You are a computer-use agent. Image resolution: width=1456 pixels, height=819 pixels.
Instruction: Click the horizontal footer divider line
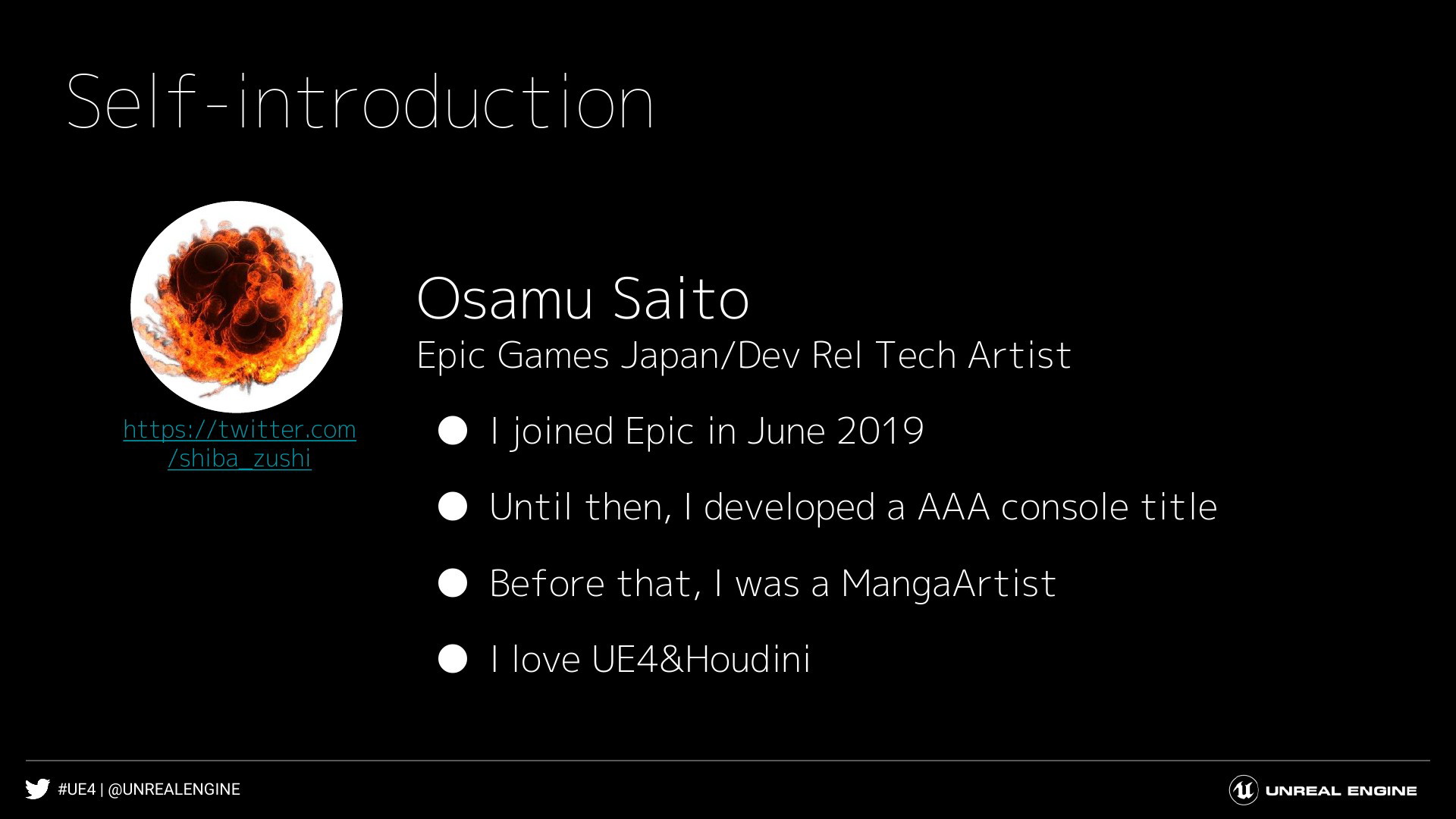click(x=728, y=761)
